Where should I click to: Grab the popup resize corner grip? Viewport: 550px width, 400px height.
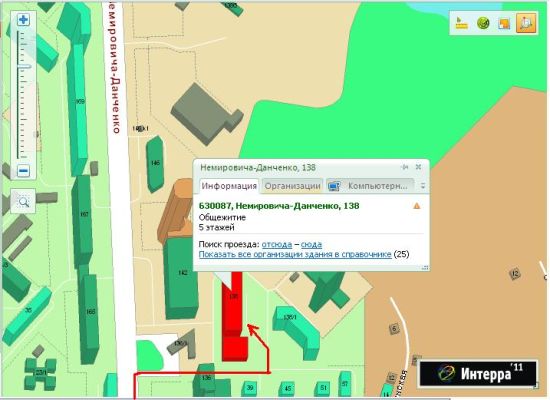click(x=425, y=267)
